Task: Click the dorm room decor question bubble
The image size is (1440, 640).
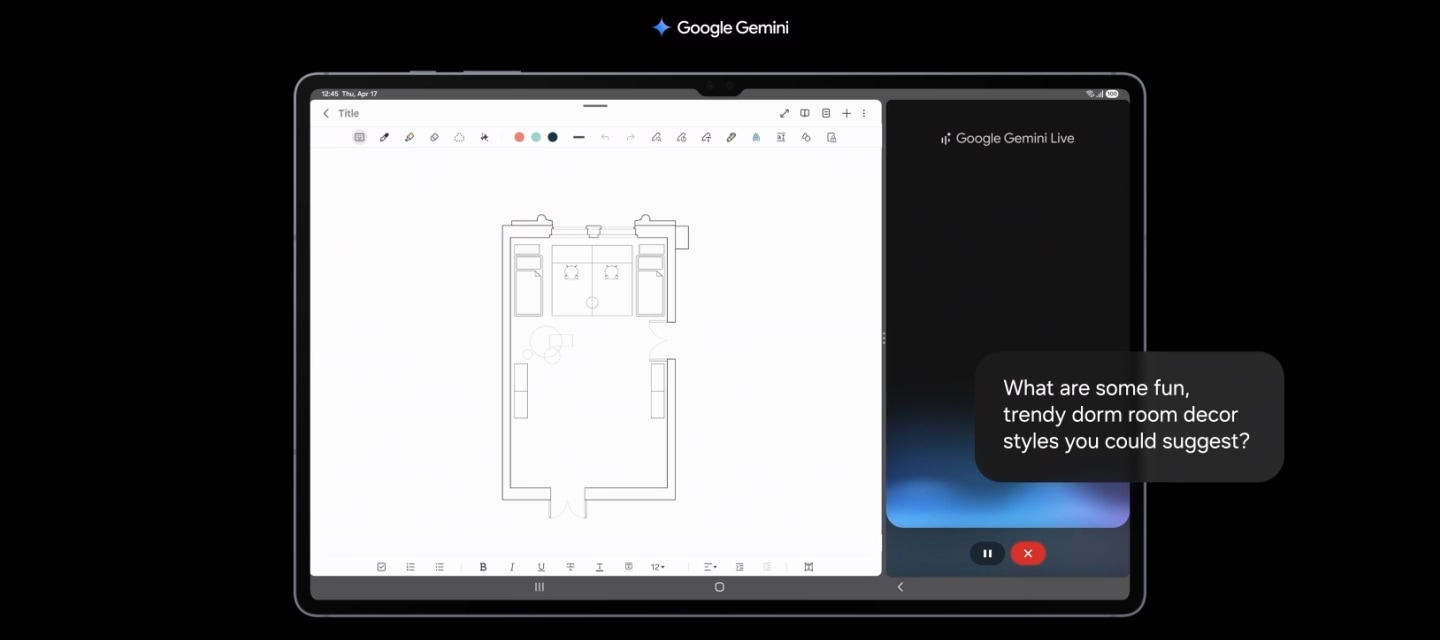Action: 1129,416
